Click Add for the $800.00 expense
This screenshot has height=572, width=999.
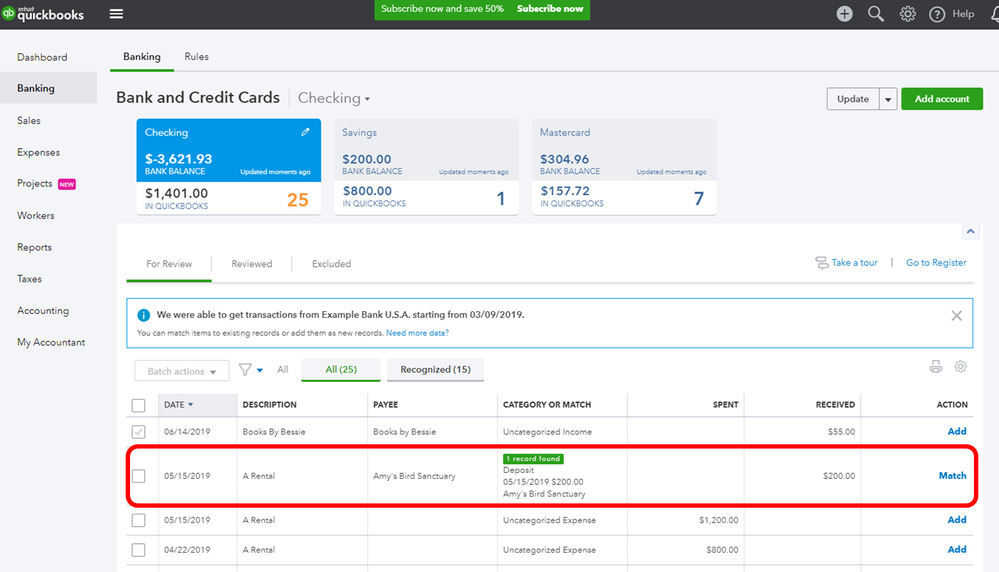pyautogui.click(x=957, y=549)
